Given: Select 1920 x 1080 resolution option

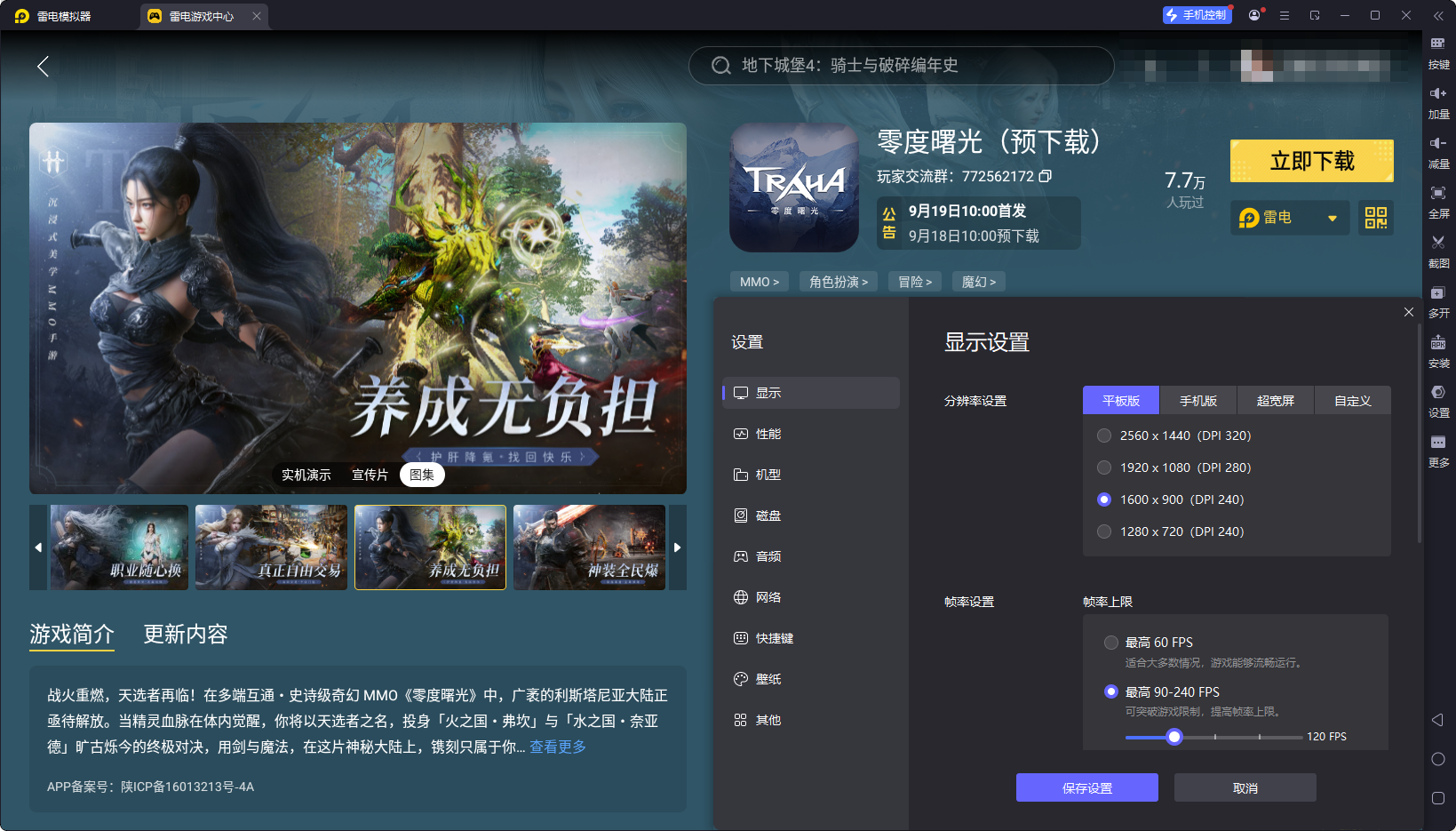Looking at the screenshot, I should pyautogui.click(x=1104, y=467).
